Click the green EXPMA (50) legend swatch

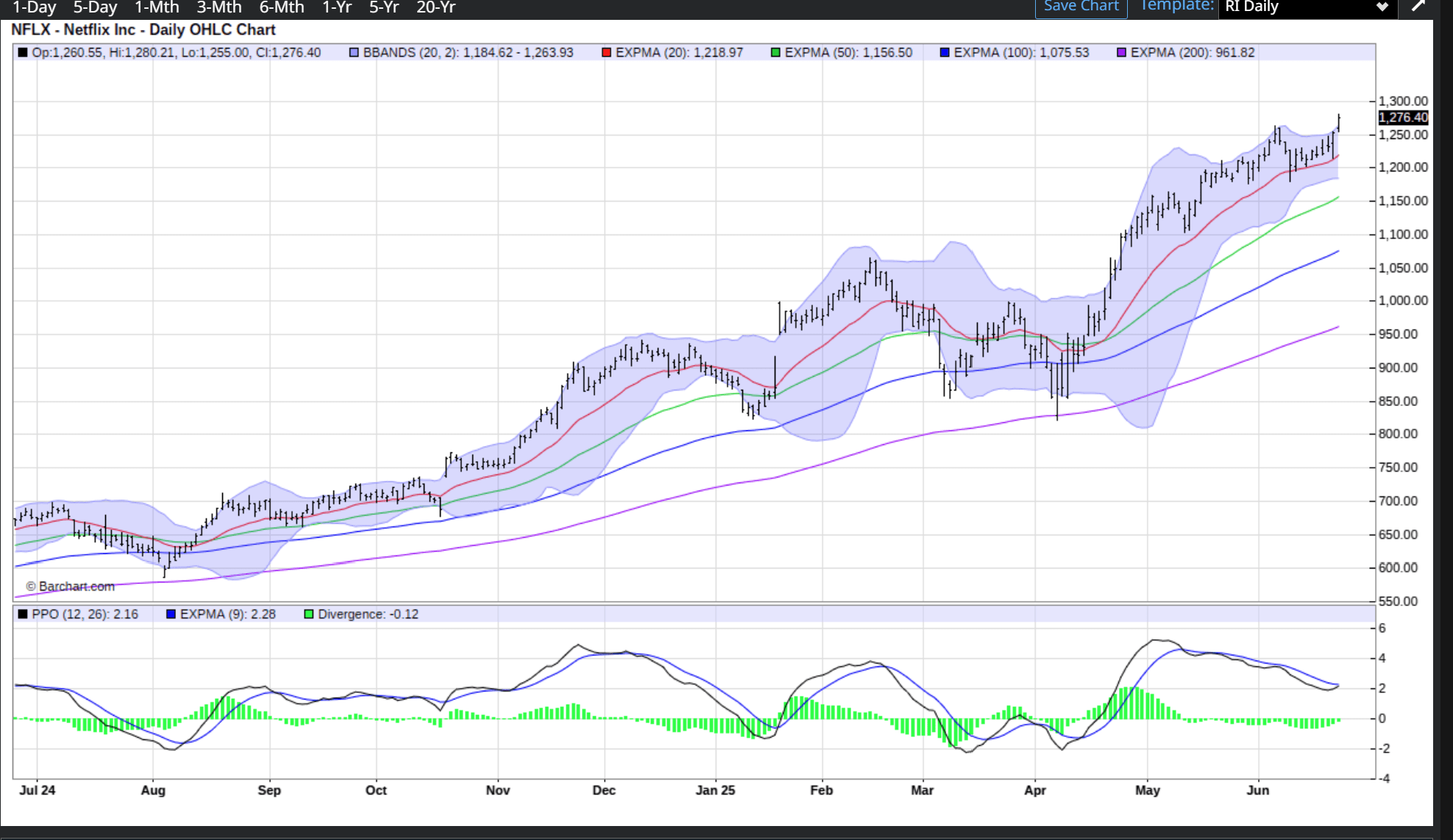pos(775,53)
